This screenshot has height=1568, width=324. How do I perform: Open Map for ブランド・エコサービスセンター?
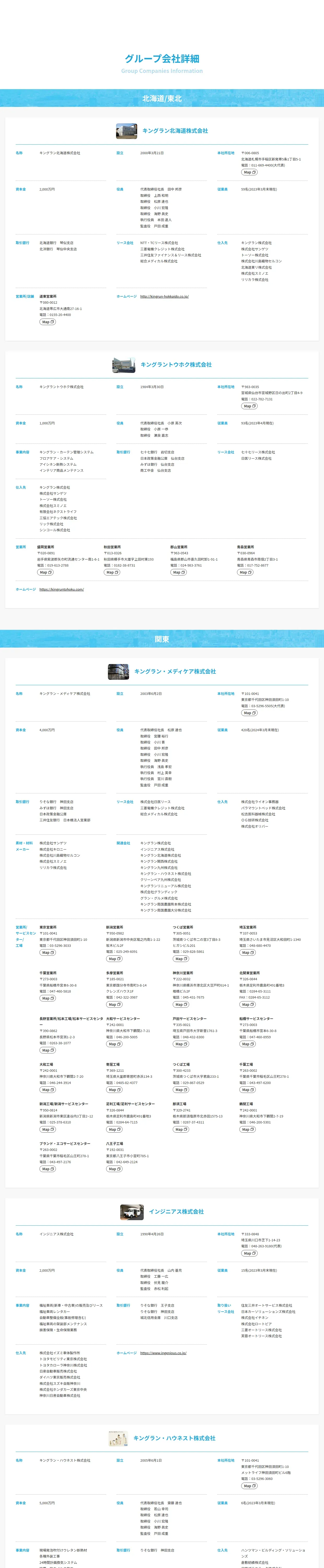click(48, 1169)
